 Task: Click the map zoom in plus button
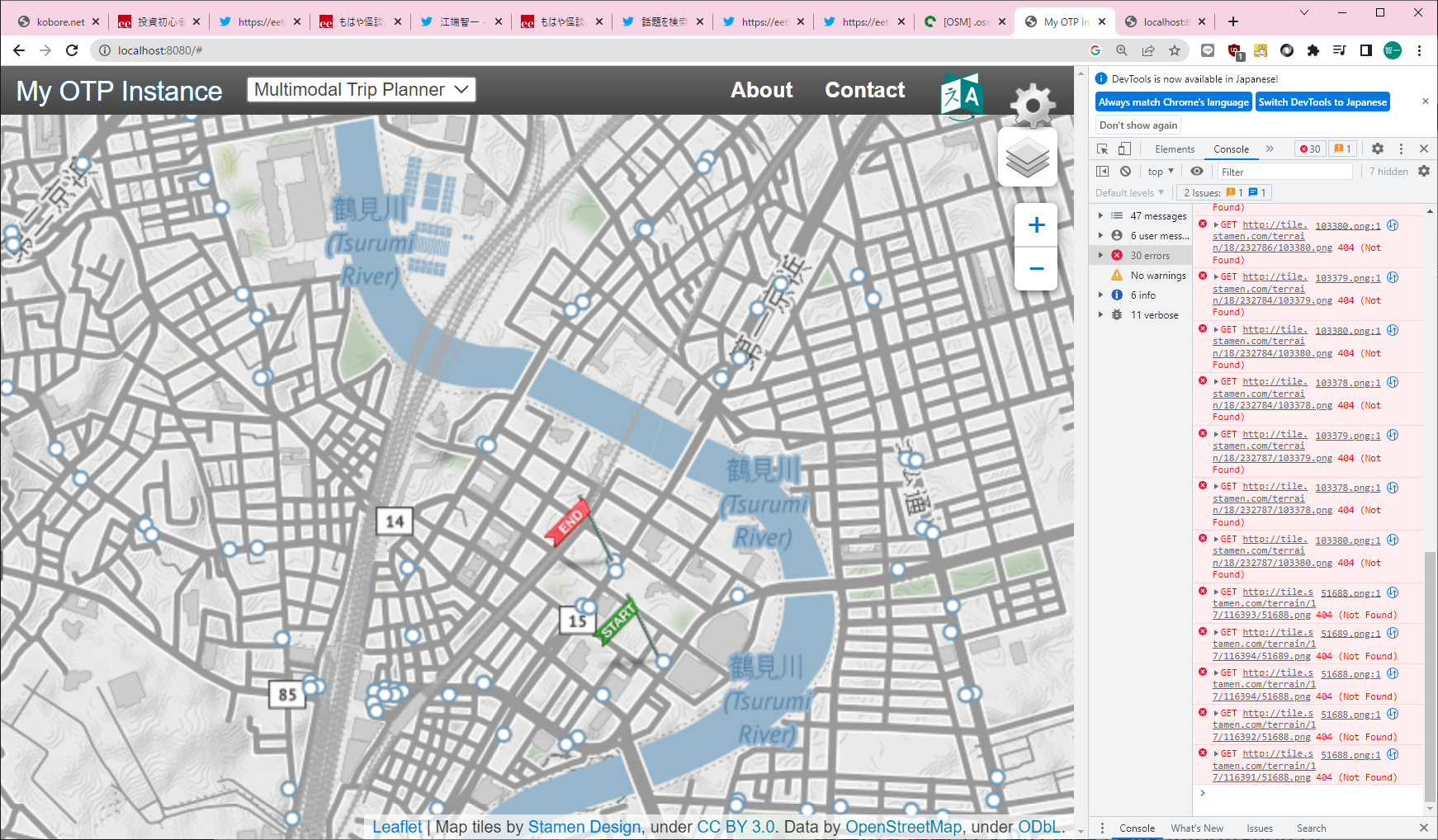(x=1036, y=225)
